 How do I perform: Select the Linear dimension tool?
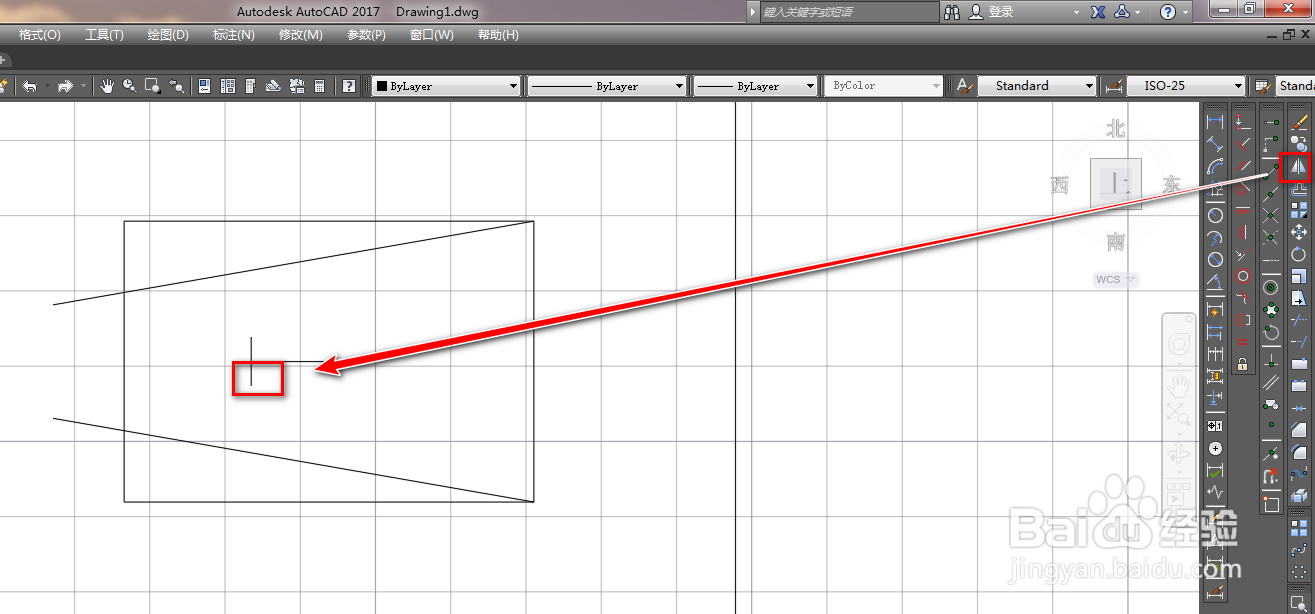tap(1215, 121)
